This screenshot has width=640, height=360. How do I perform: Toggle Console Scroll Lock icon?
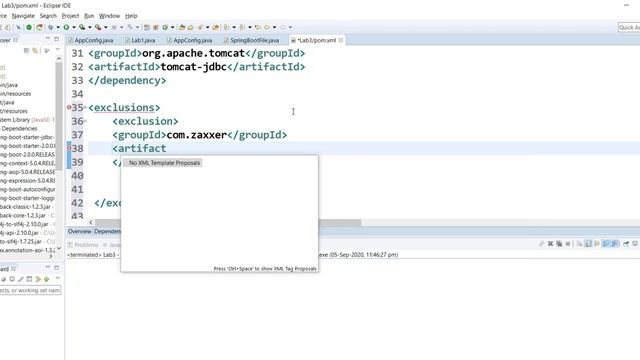pyautogui.click(x=588, y=244)
